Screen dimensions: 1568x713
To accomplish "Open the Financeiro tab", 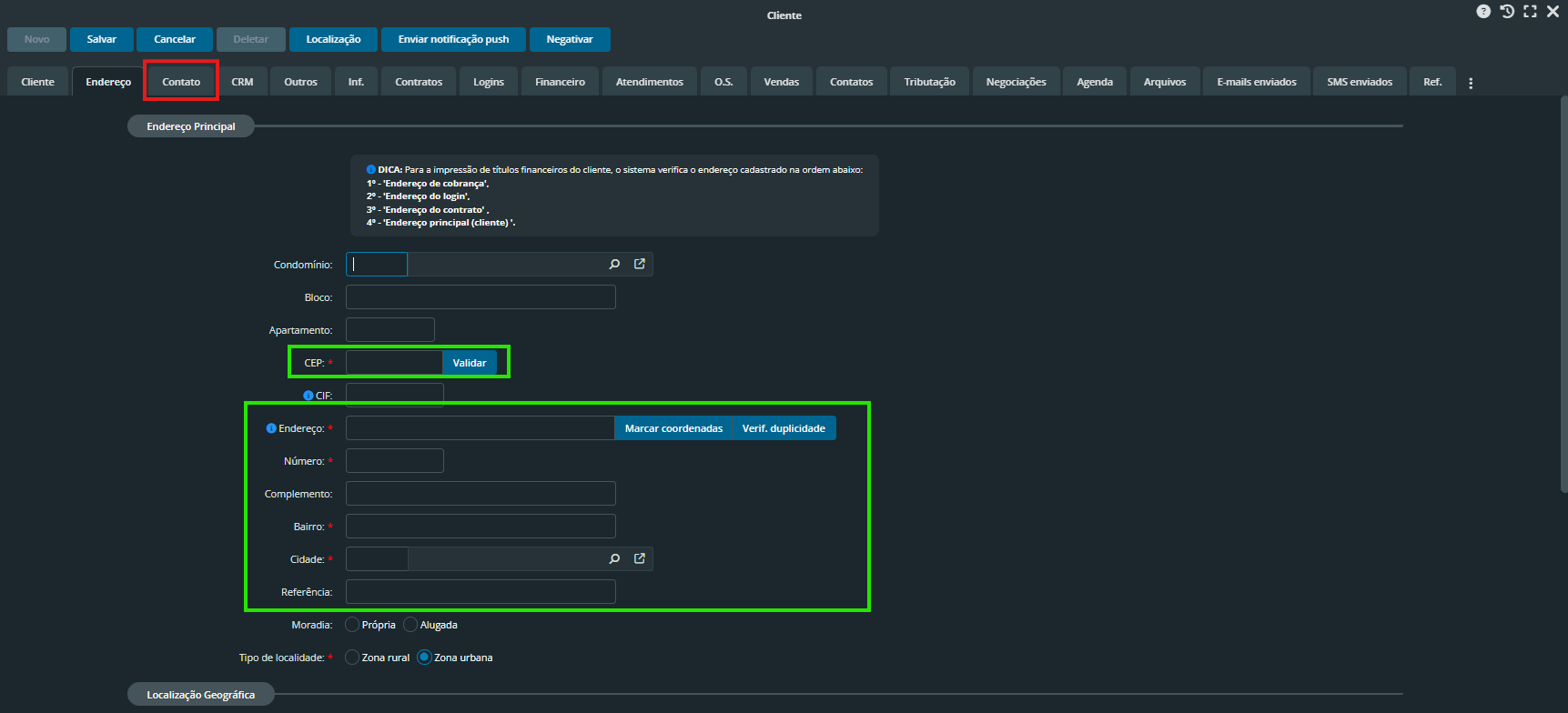I will tap(560, 82).
